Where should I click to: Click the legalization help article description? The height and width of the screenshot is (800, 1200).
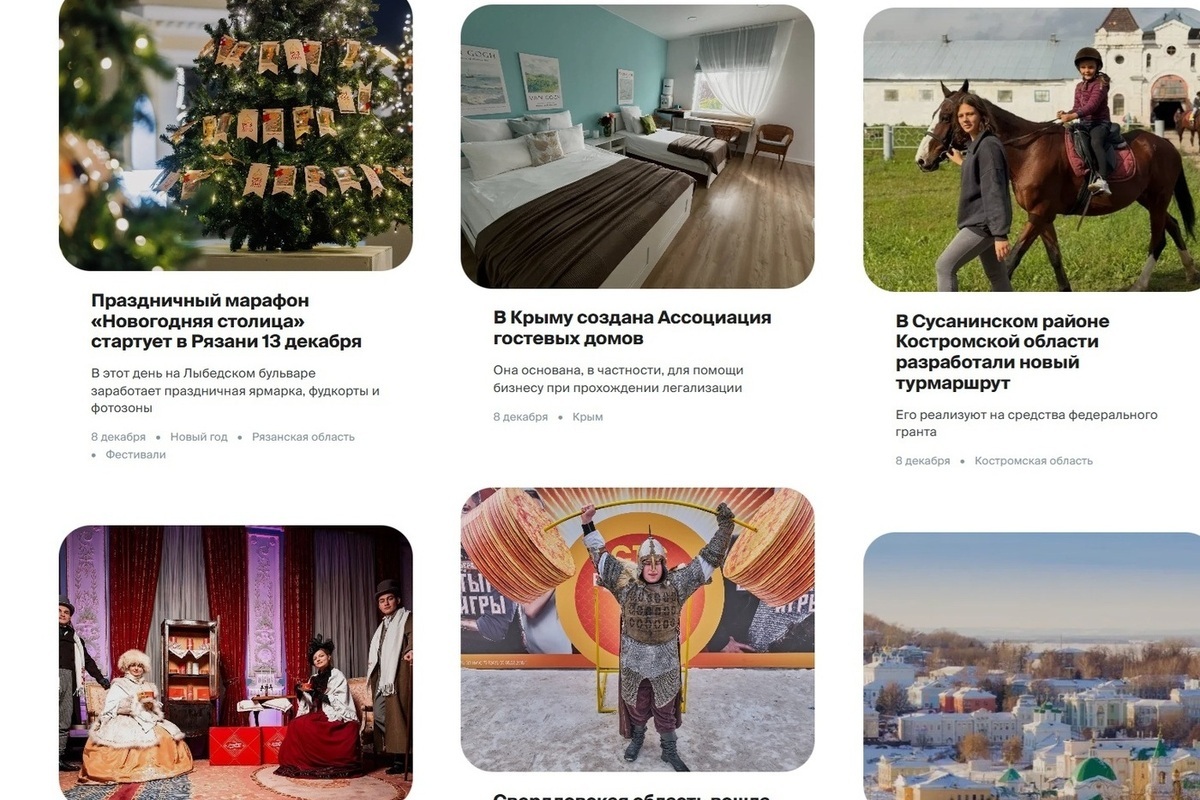point(618,379)
